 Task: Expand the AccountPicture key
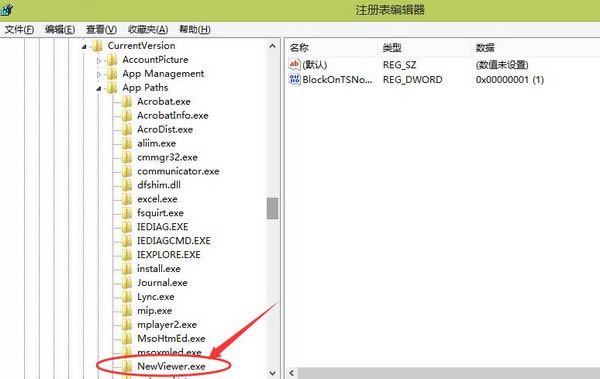pos(99,60)
